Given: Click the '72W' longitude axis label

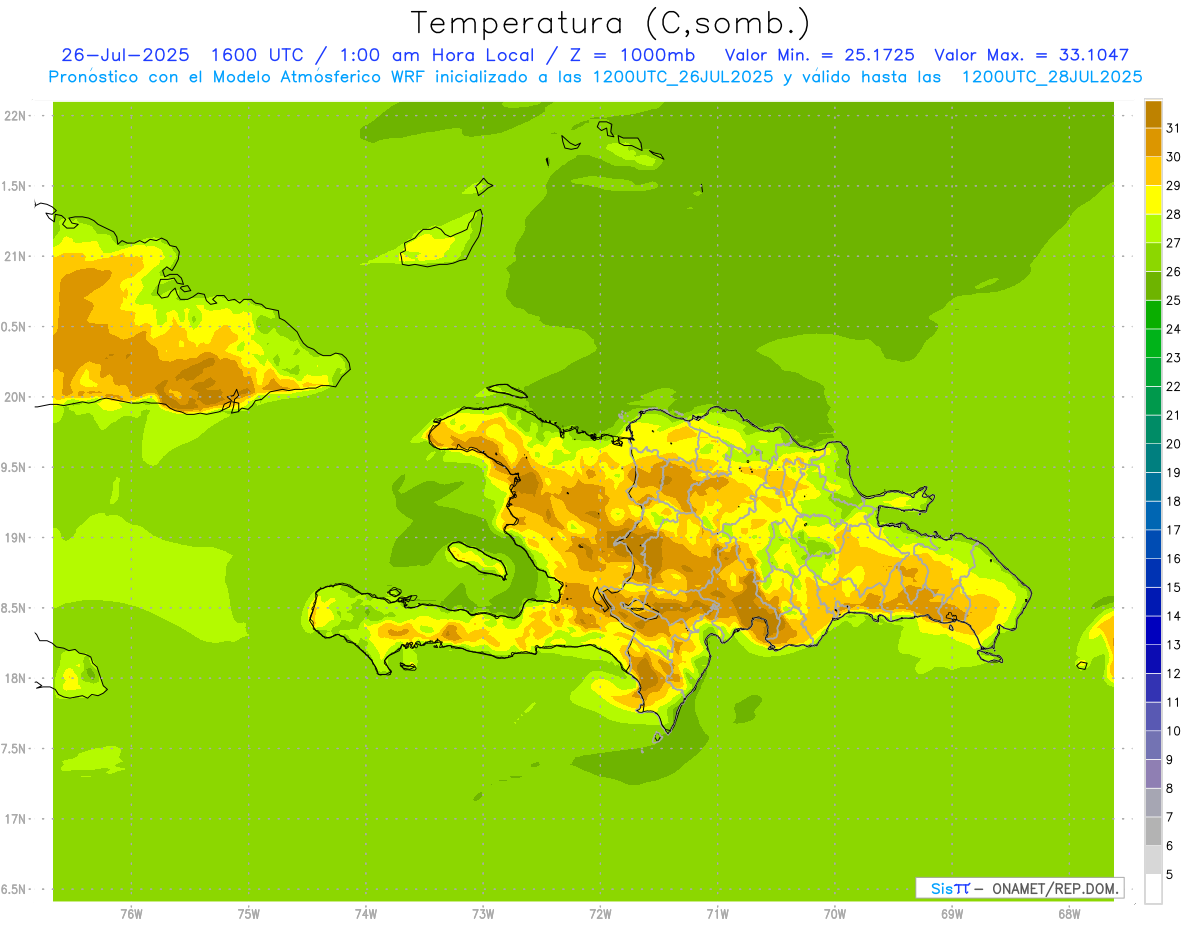Looking at the screenshot, I should [600, 914].
